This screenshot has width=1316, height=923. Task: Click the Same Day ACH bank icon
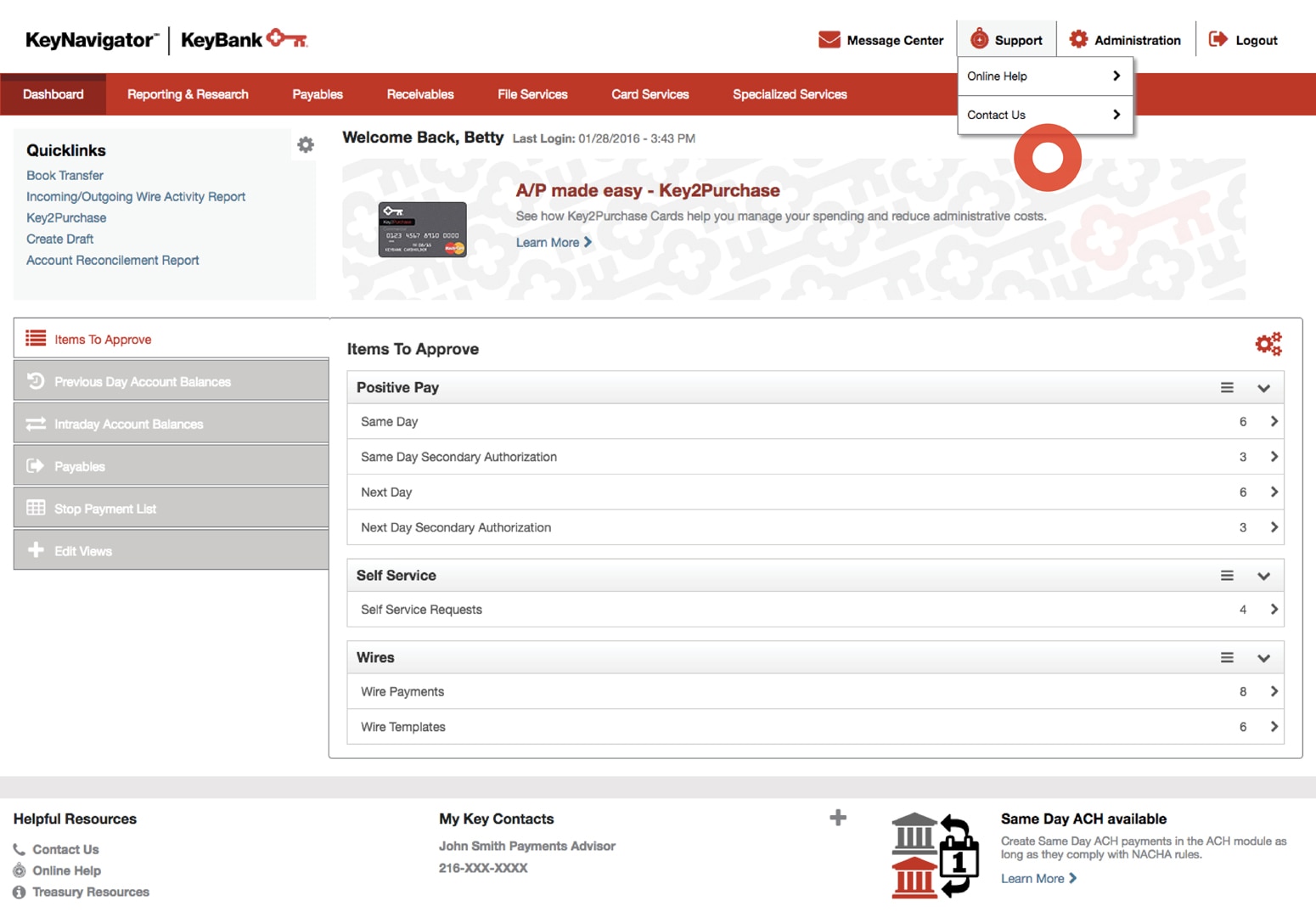934,856
